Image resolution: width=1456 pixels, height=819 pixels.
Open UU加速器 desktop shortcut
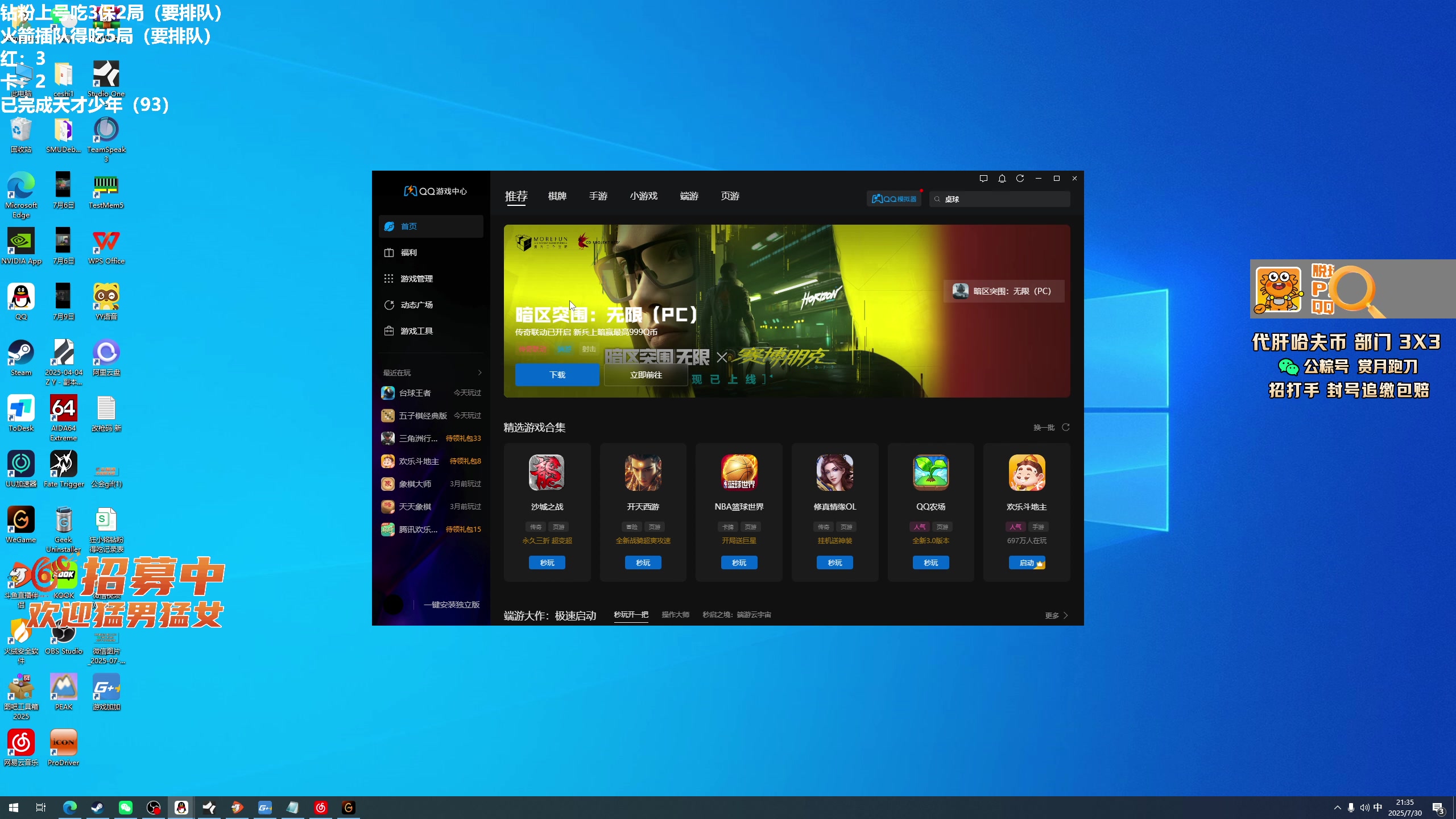point(21,469)
